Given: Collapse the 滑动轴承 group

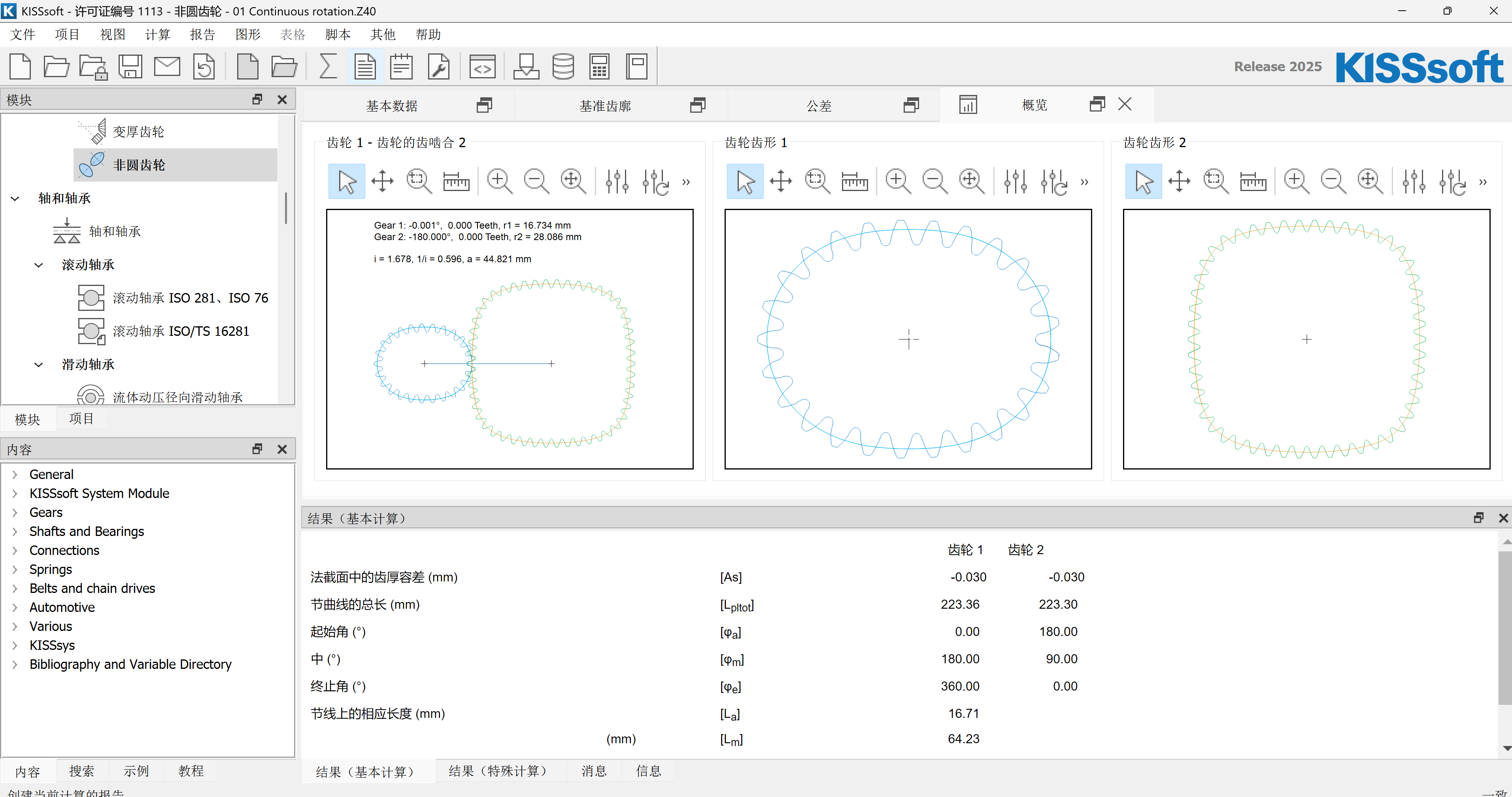Looking at the screenshot, I should pos(39,365).
